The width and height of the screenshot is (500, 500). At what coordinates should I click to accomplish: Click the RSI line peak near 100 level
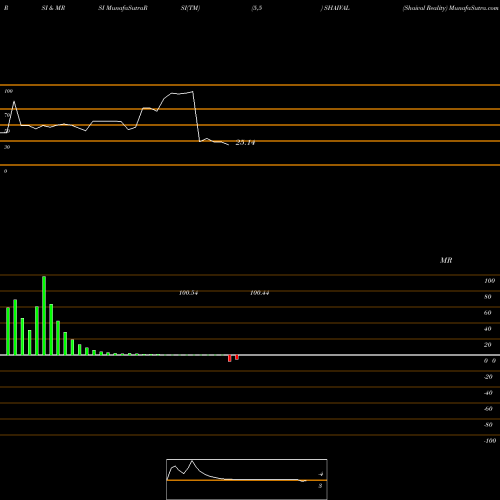click(x=192, y=92)
